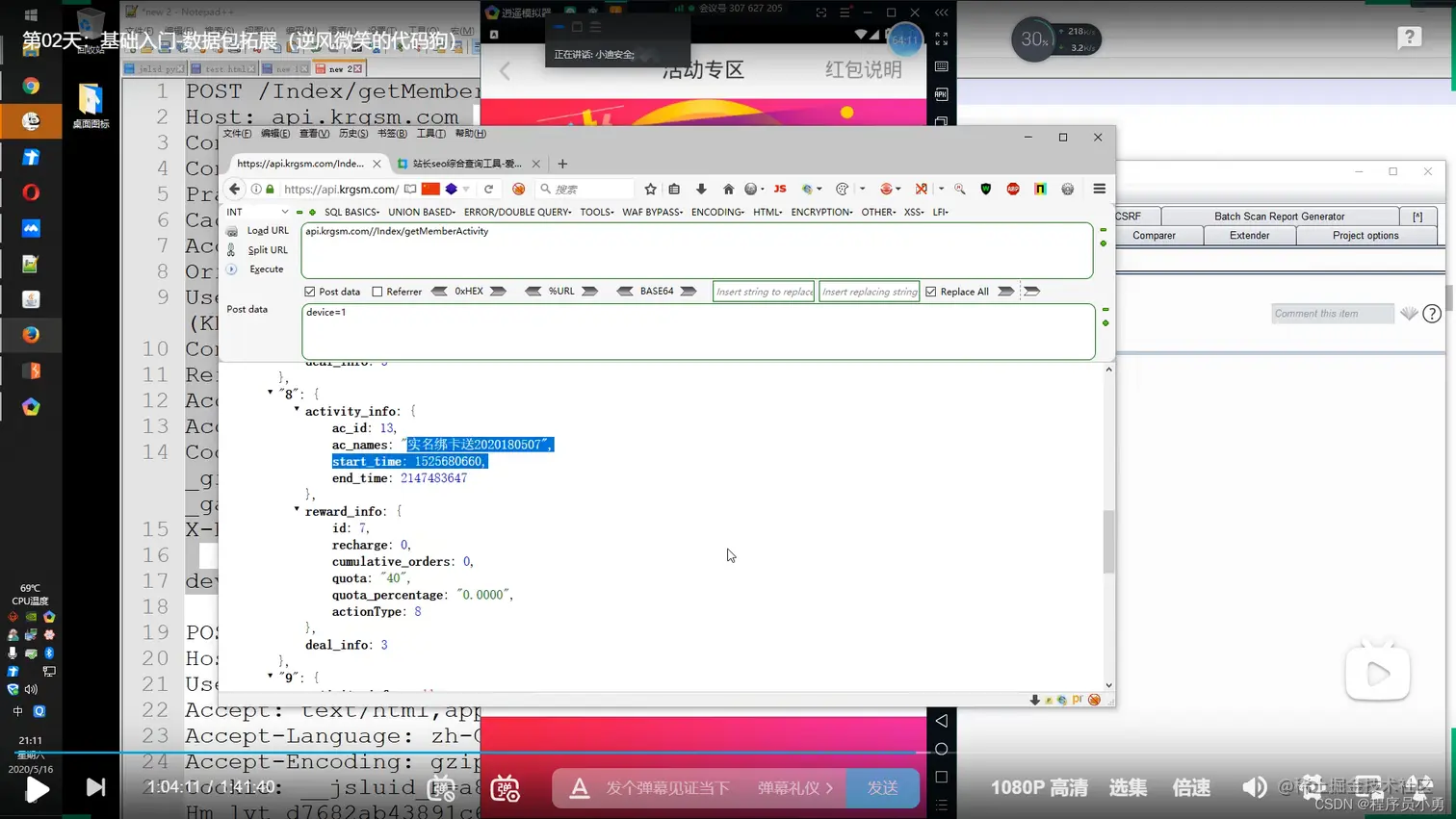Click the China flag icon in address bar
Image resolution: width=1456 pixels, height=819 pixels.
[430, 189]
